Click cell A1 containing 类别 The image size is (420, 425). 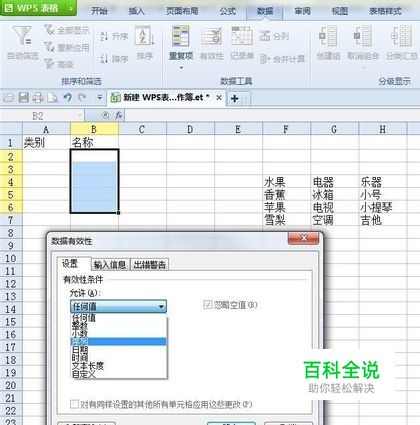tap(46, 143)
